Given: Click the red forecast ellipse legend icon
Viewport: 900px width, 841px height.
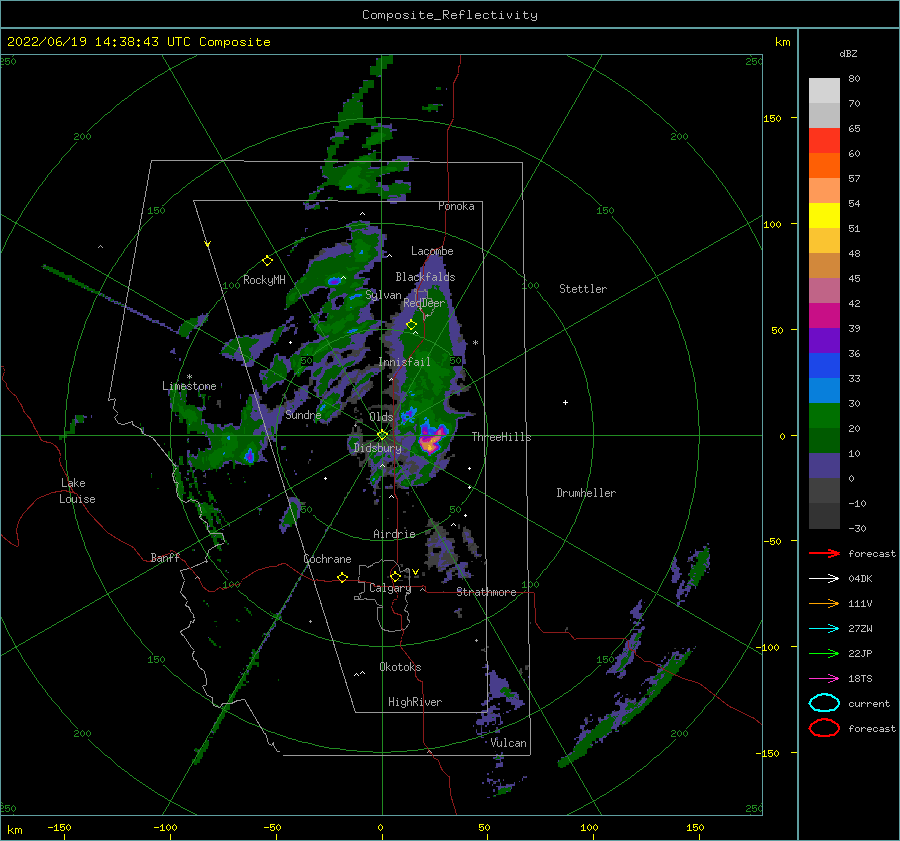Looking at the screenshot, I should click(x=824, y=728).
